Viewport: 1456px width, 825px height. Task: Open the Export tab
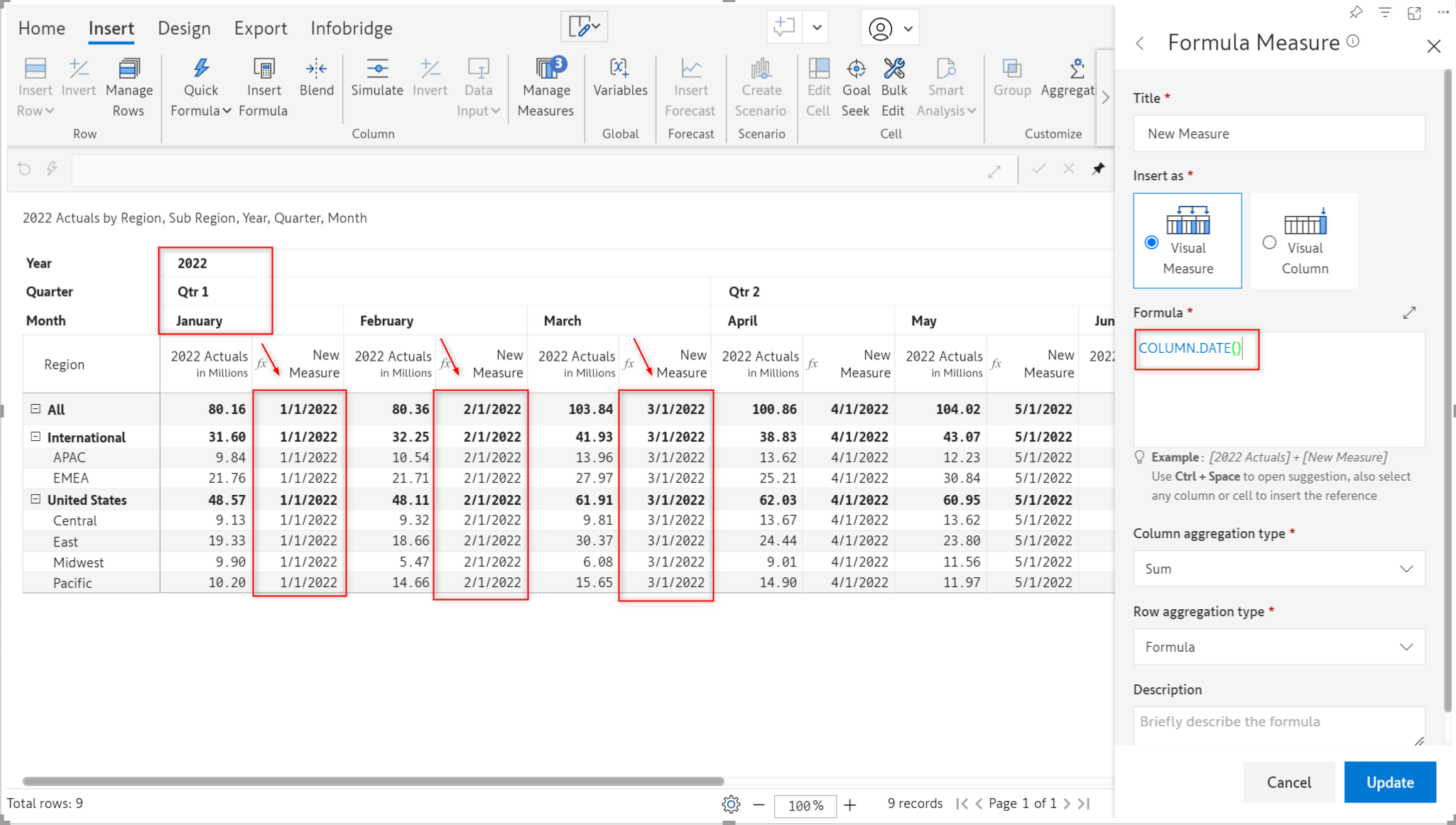(260, 28)
